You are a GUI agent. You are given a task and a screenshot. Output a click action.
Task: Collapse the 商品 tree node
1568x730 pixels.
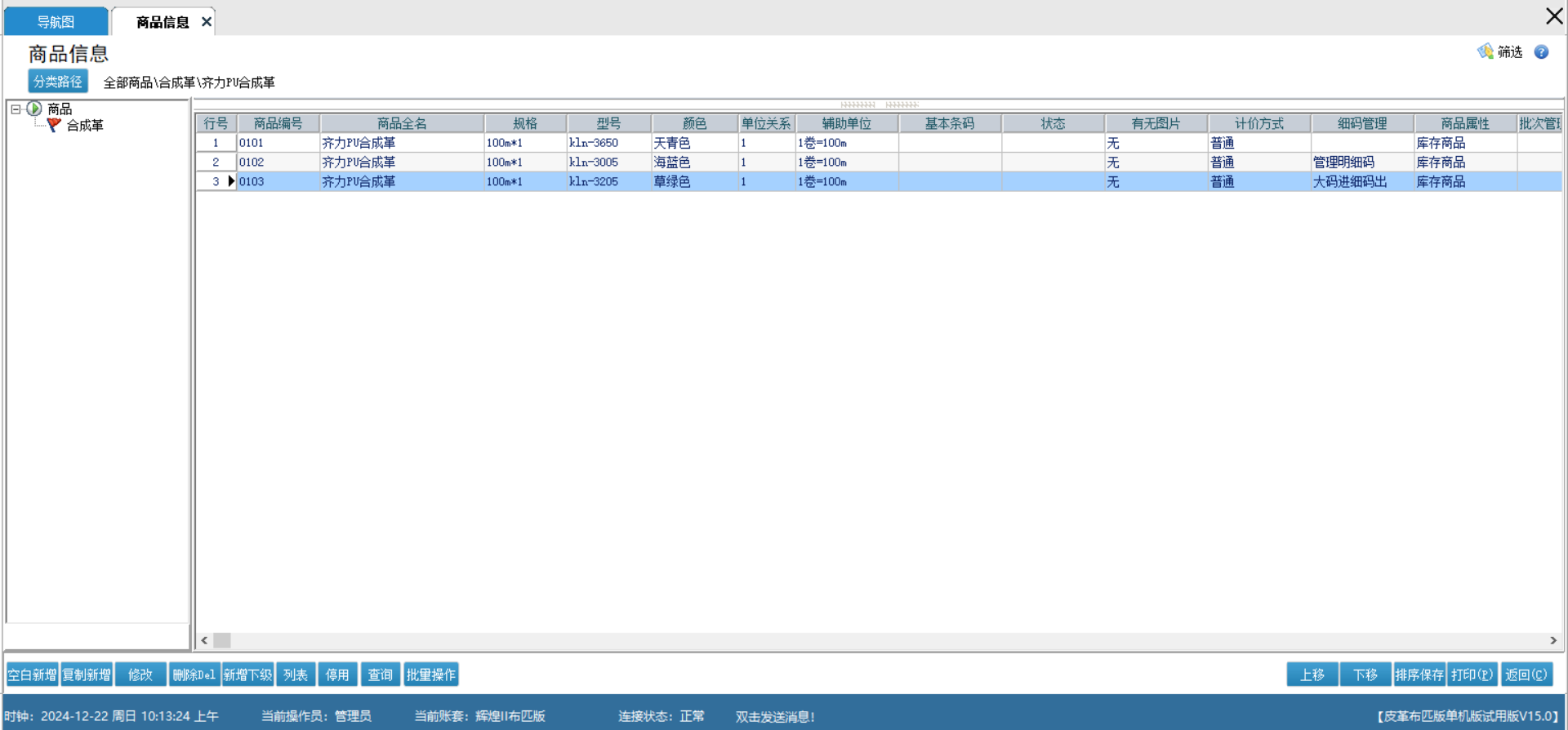(16, 109)
